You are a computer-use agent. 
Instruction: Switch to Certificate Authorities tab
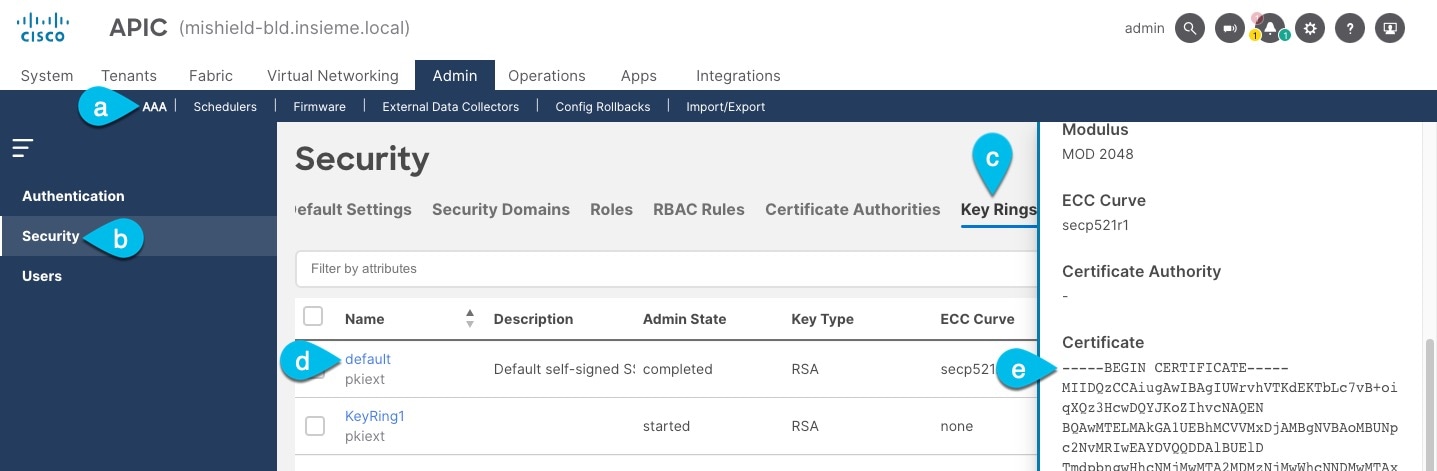[853, 209]
